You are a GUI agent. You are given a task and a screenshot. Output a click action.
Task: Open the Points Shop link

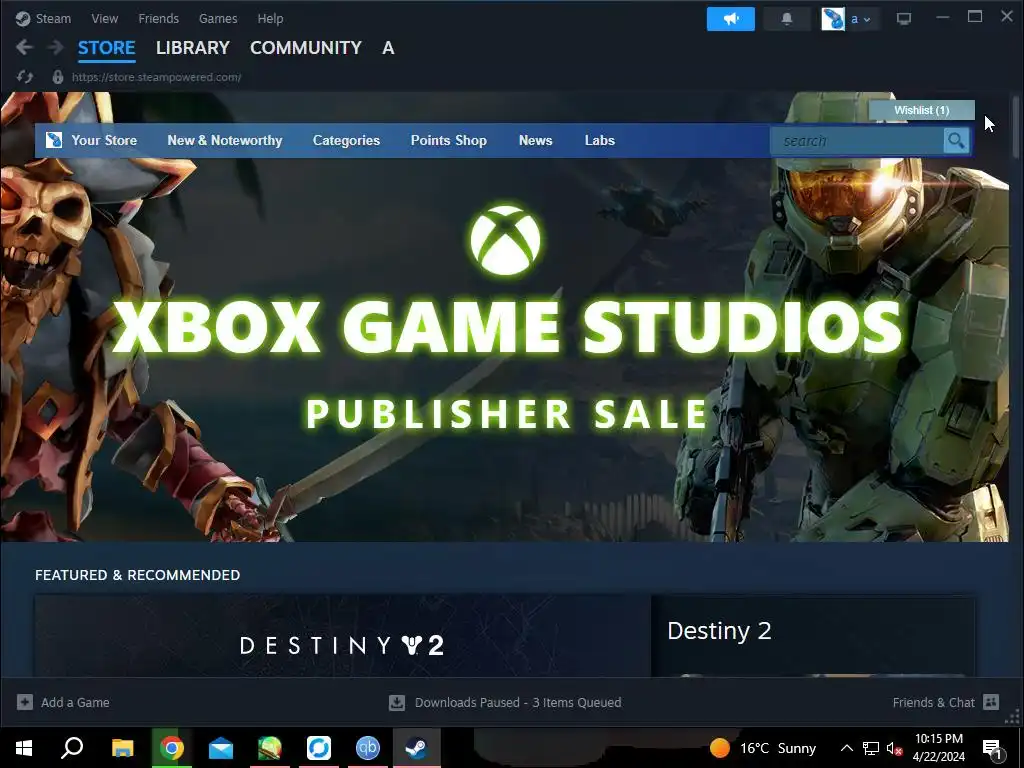(x=449, y=140)
